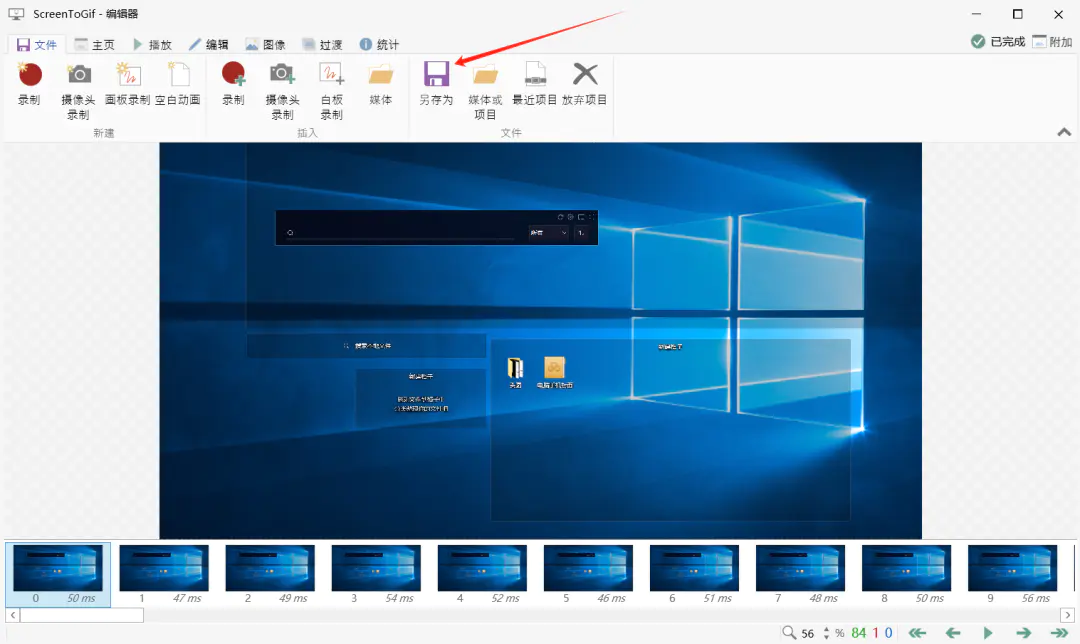Click the zoom magnifier icon

789,632
